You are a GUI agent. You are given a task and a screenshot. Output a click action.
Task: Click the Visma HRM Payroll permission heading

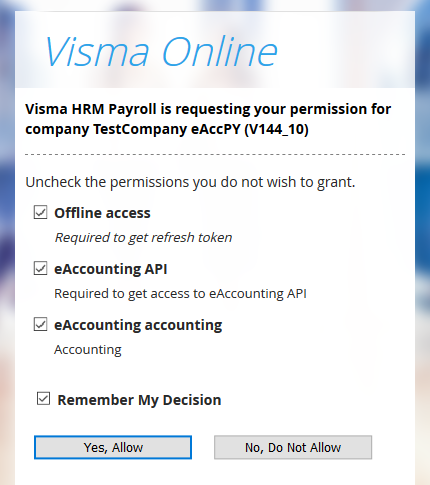[x=208, y=119]
